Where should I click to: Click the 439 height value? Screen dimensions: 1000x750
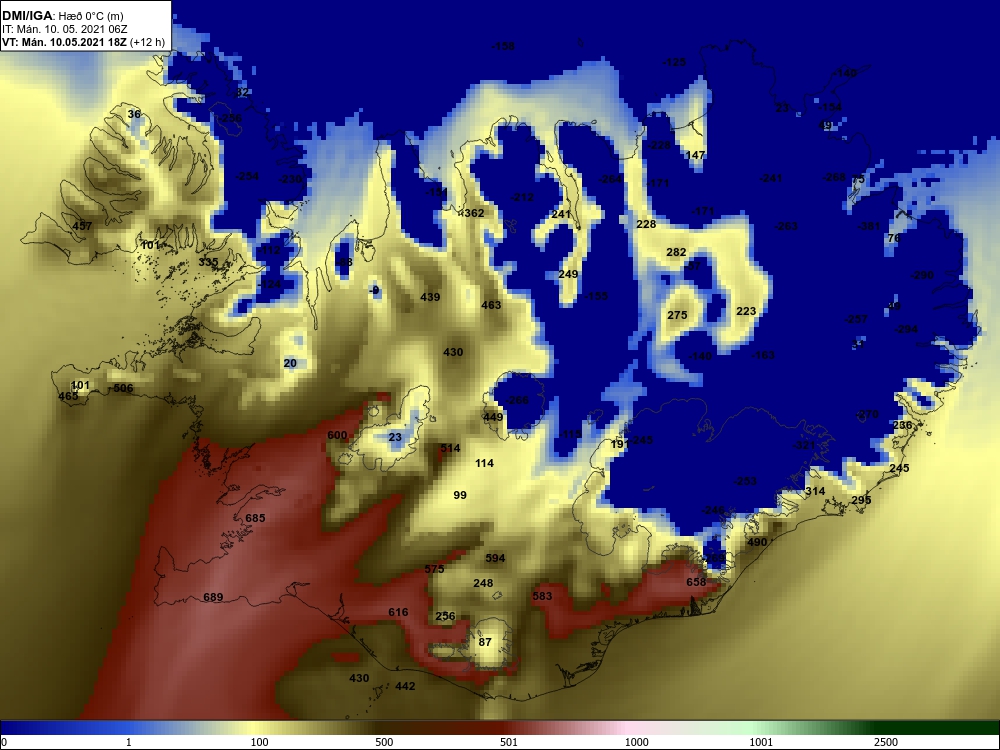pos(430,297)
